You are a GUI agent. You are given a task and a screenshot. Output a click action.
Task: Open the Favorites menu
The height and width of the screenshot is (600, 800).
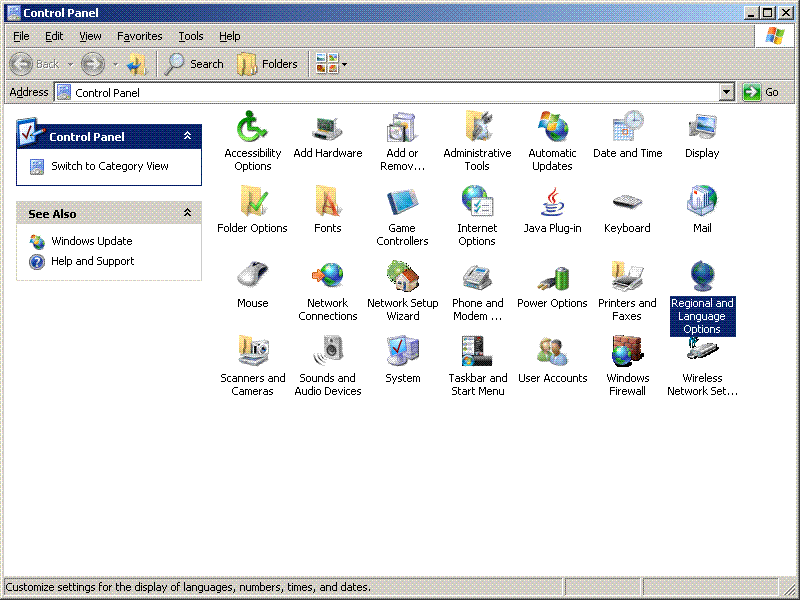coord(139,36)
